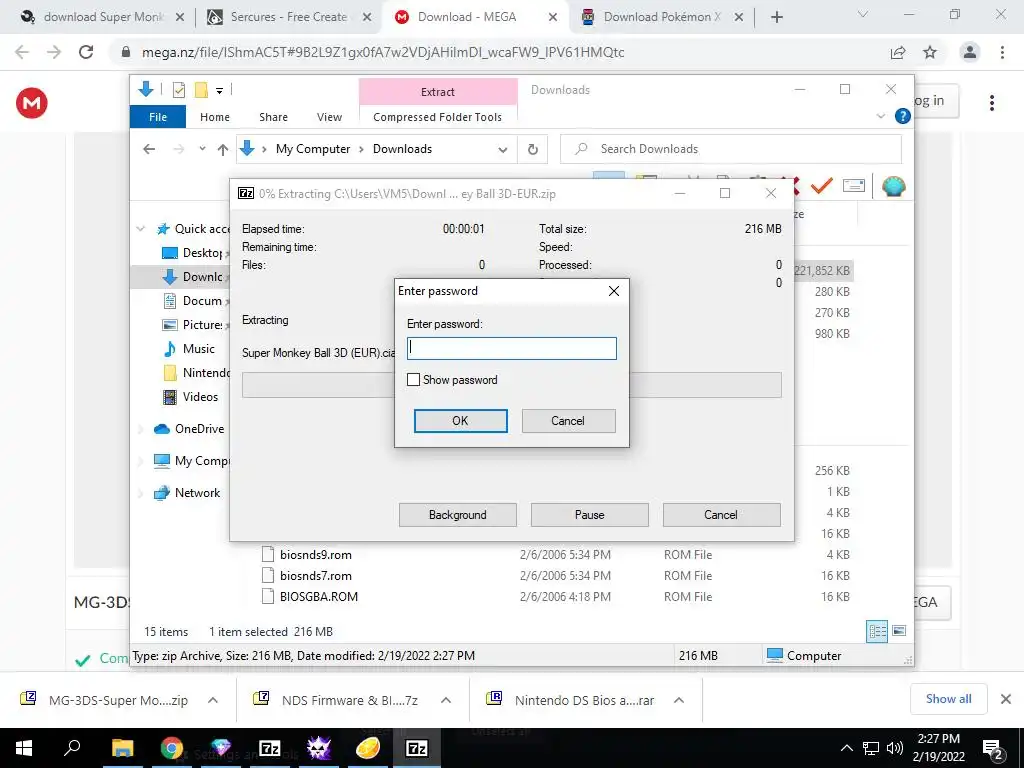
Task: Toggle the Show password checkbox
Action: click(x=413, y=379)
